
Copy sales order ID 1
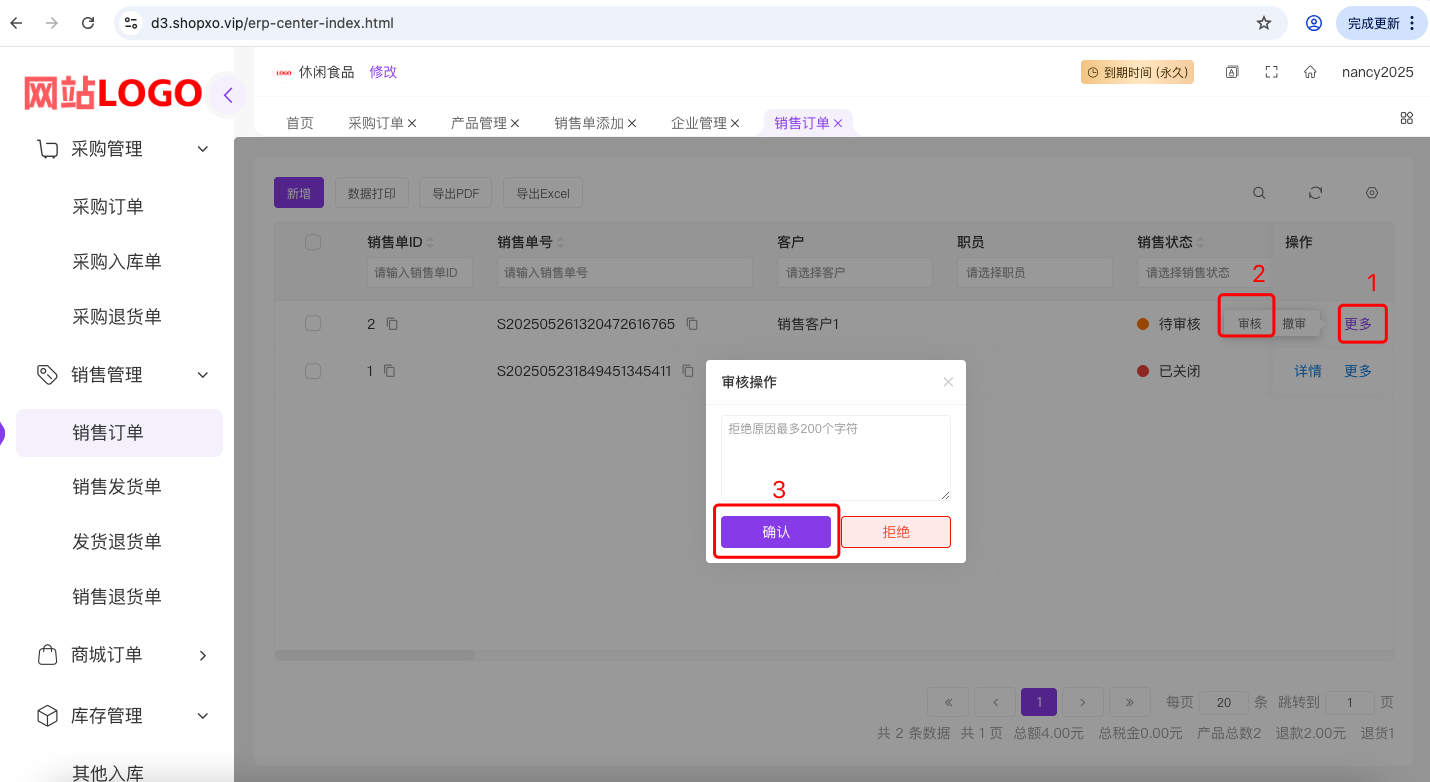click(390, 371)
